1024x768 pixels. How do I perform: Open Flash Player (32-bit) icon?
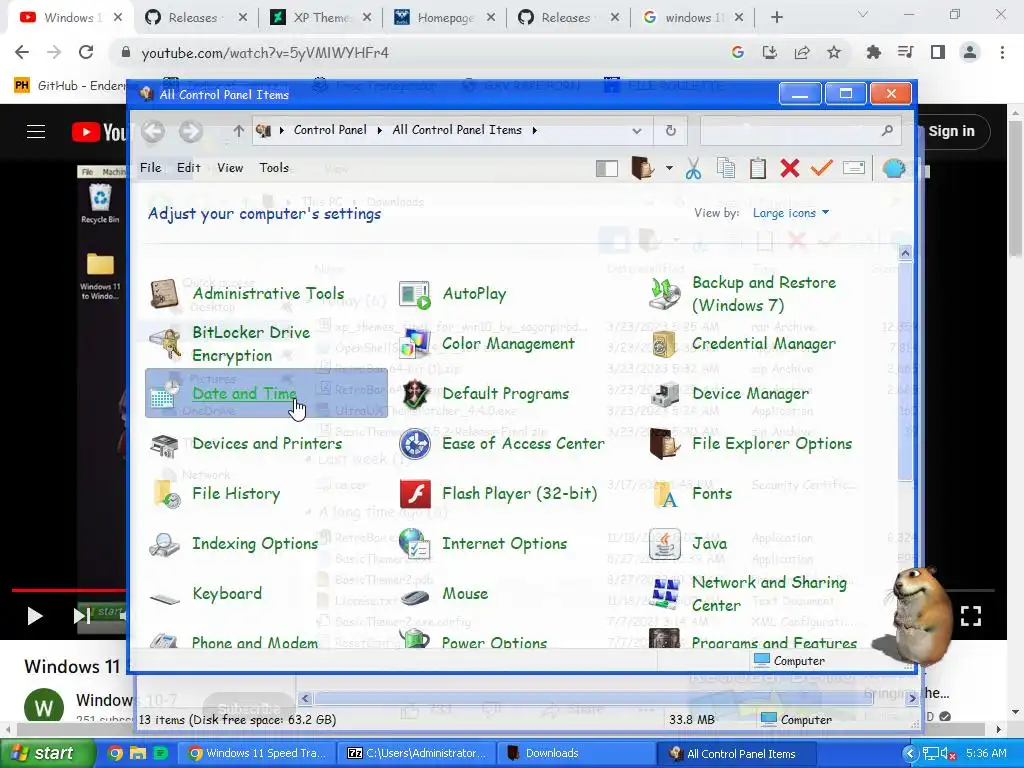[415, 494]
